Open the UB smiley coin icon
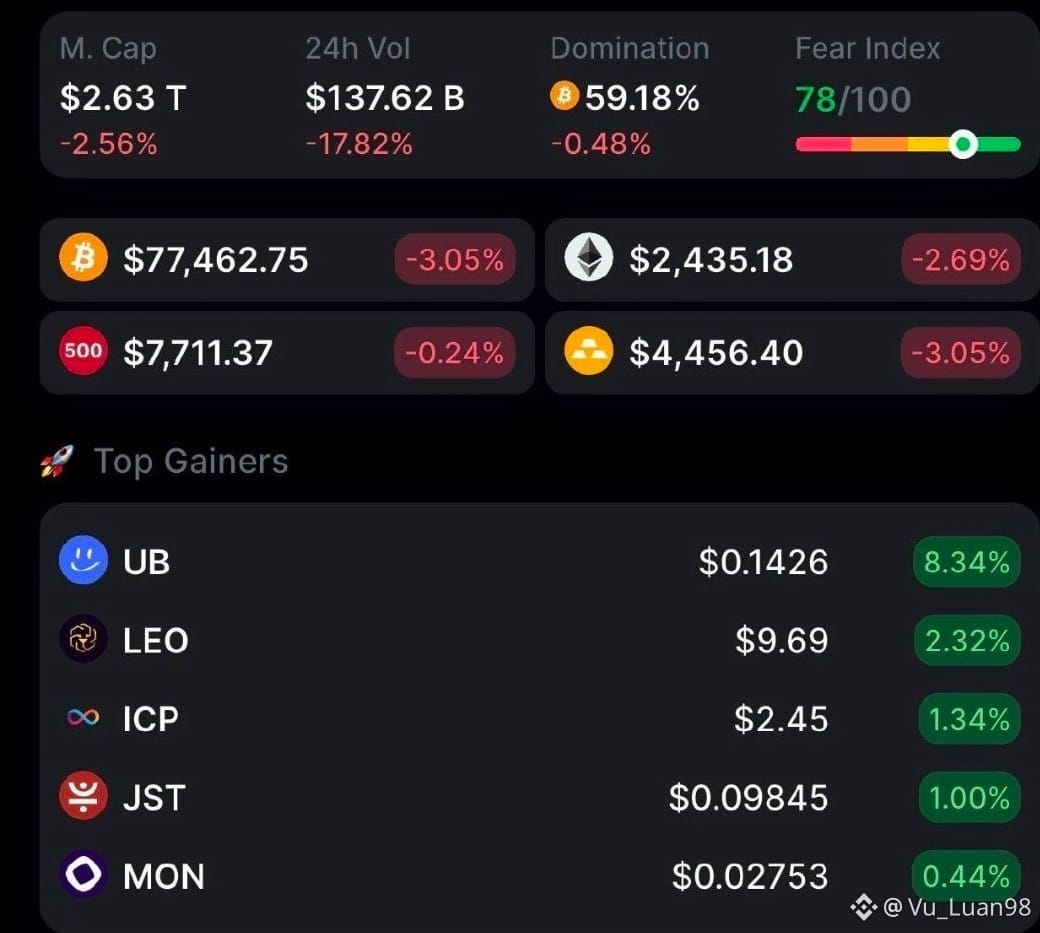This screenshot has height=933, width=1040. click(x=84, y=560)
